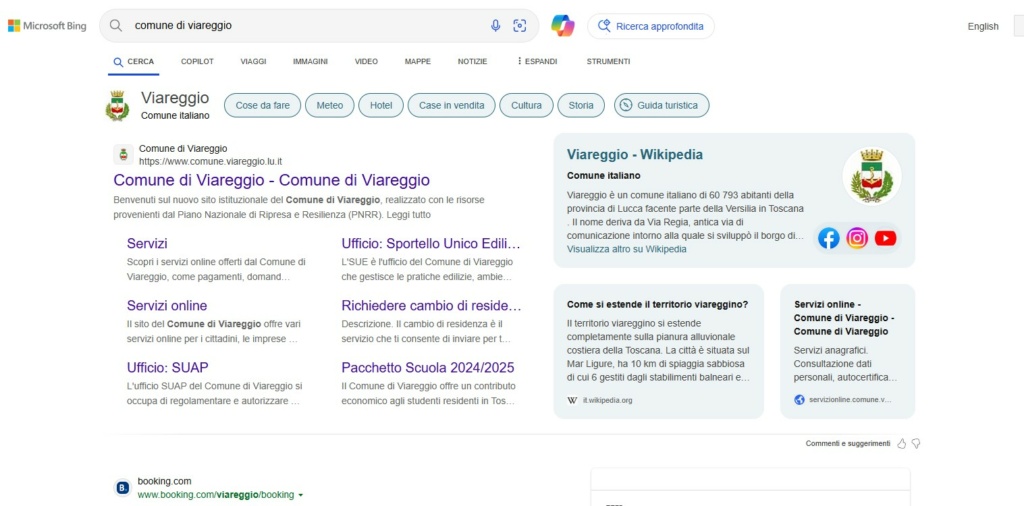Click the Cultura chip
This screenshot has height=506, width=1024.
(526, 105)
